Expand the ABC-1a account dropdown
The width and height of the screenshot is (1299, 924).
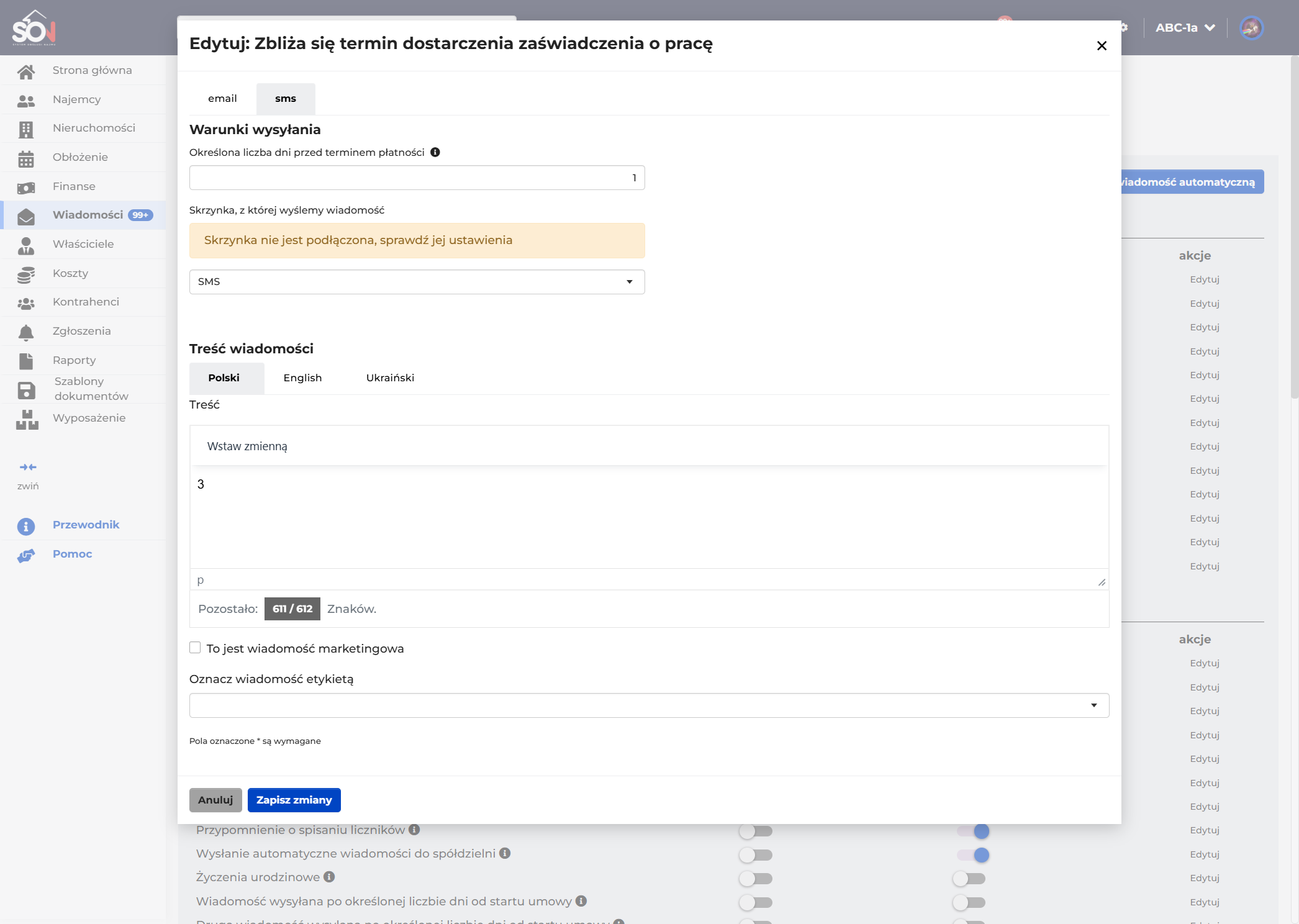(x=1185, y=28)
